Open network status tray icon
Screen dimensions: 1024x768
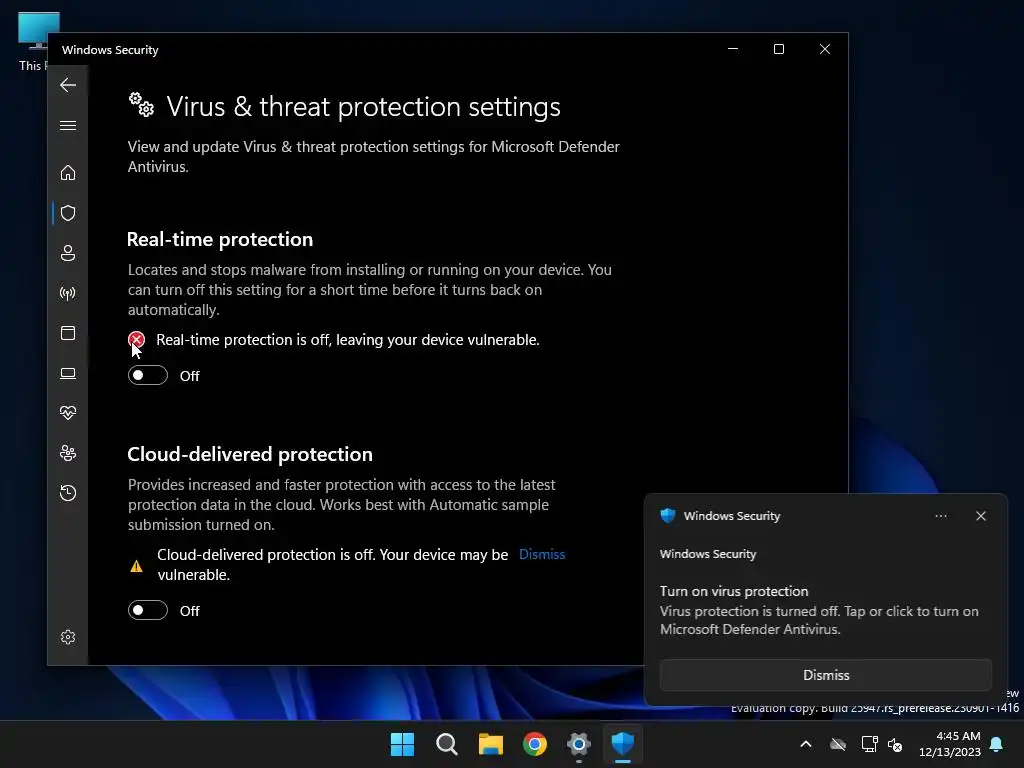[869, 744]
